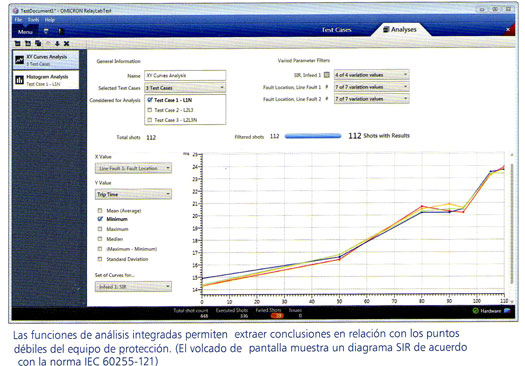Screen dimensions: 525x366
Task: Open the File menu
Action: [x=18, y=20]
